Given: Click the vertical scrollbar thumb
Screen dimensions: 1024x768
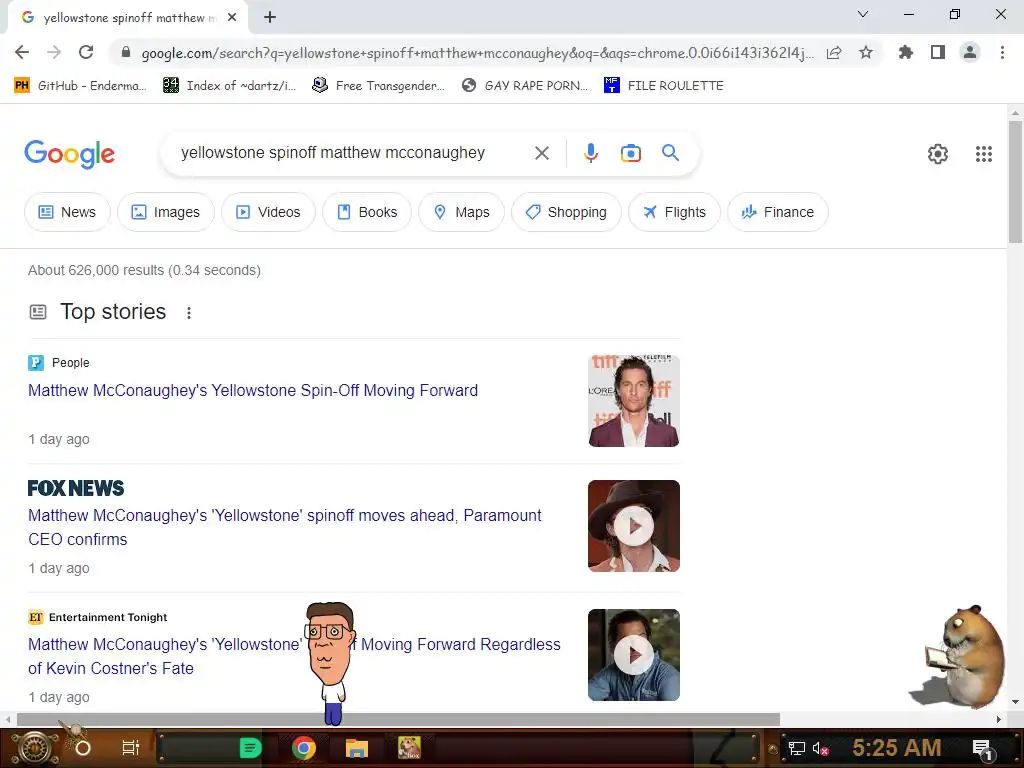Looking at the screenshot, I should click(x=1015, y=182).
